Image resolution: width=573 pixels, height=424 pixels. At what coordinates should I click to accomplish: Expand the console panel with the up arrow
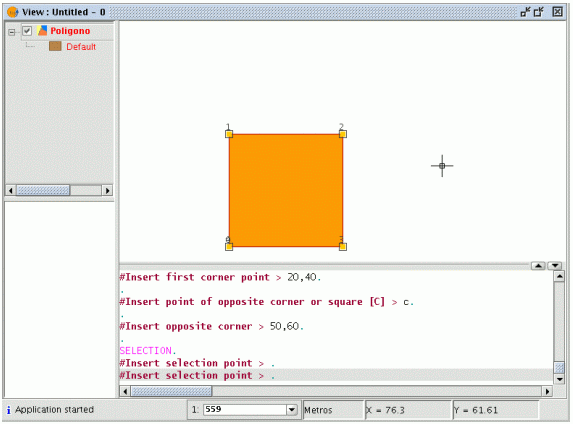(x=538, y=266)
